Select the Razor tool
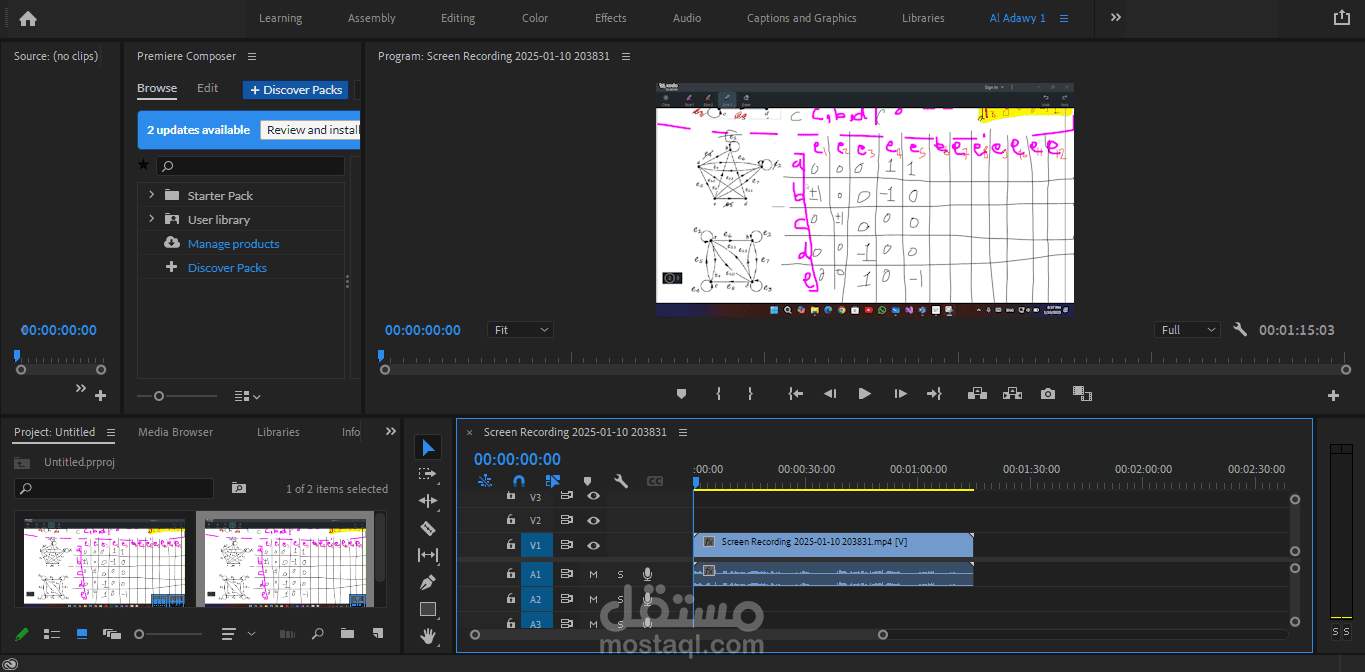 click(428, 528)
